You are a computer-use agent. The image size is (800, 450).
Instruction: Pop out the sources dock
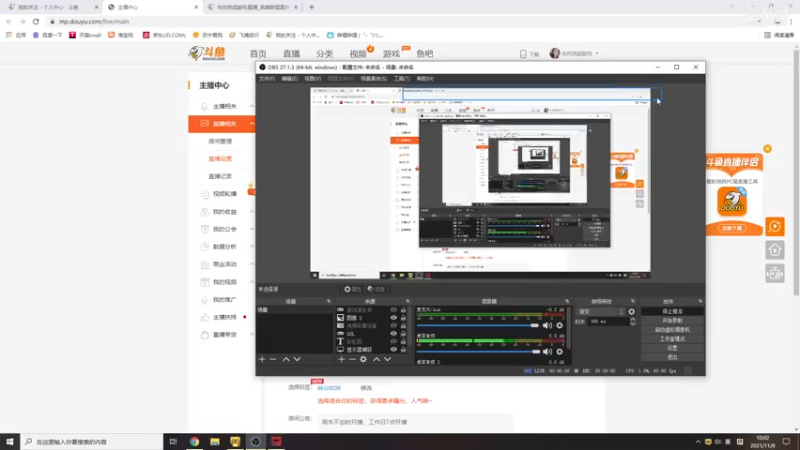click(x=408, y=302)
